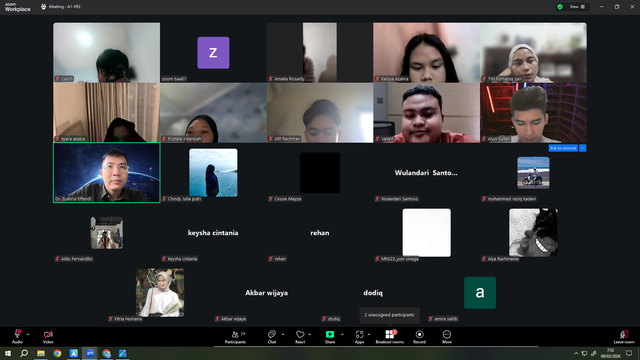This screenshot has width=640, height=360.
Task: Click Akbar wijaya name tile
Action: [267, 293]
